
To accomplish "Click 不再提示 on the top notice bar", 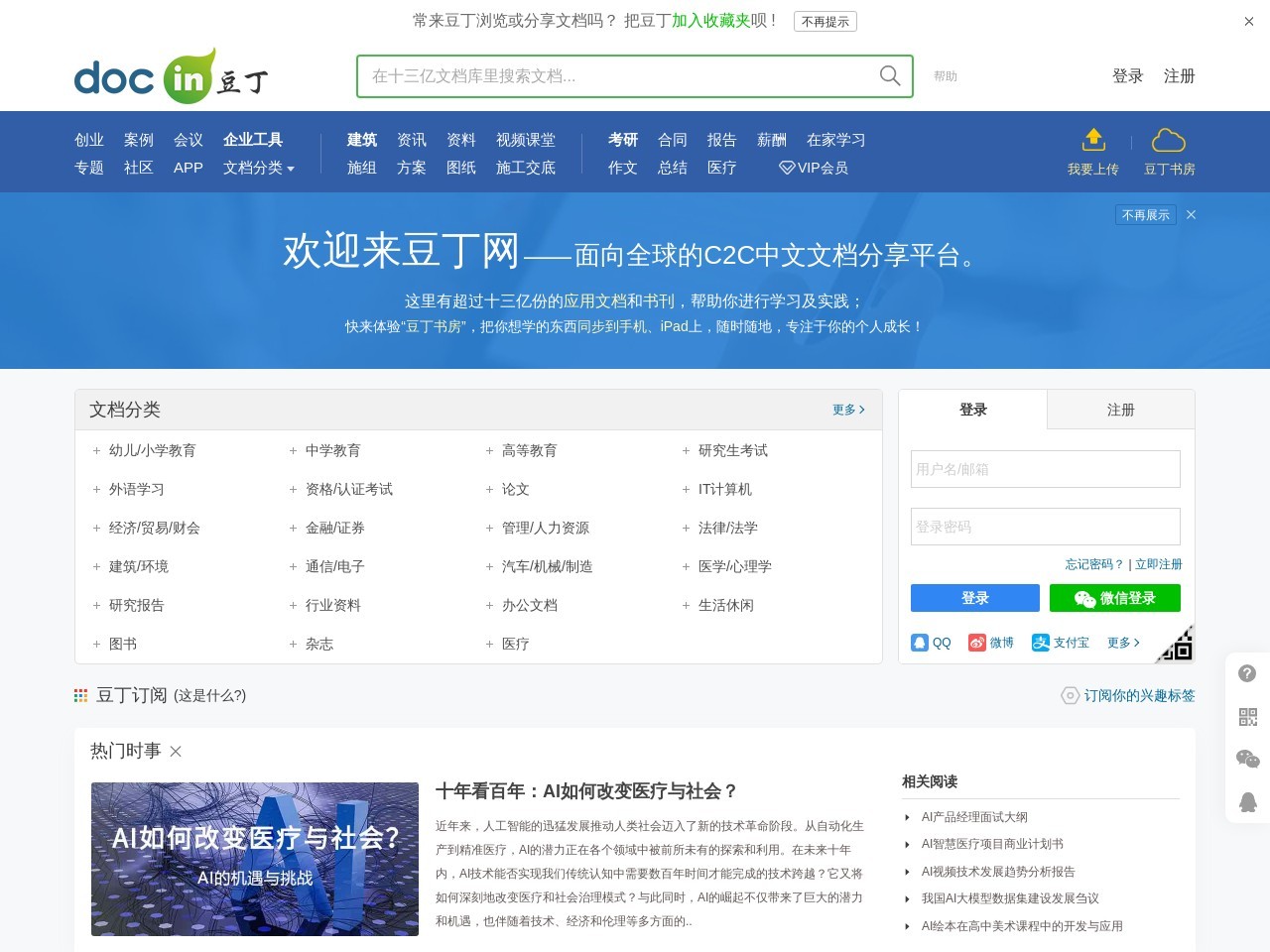I will coord(825,21).
